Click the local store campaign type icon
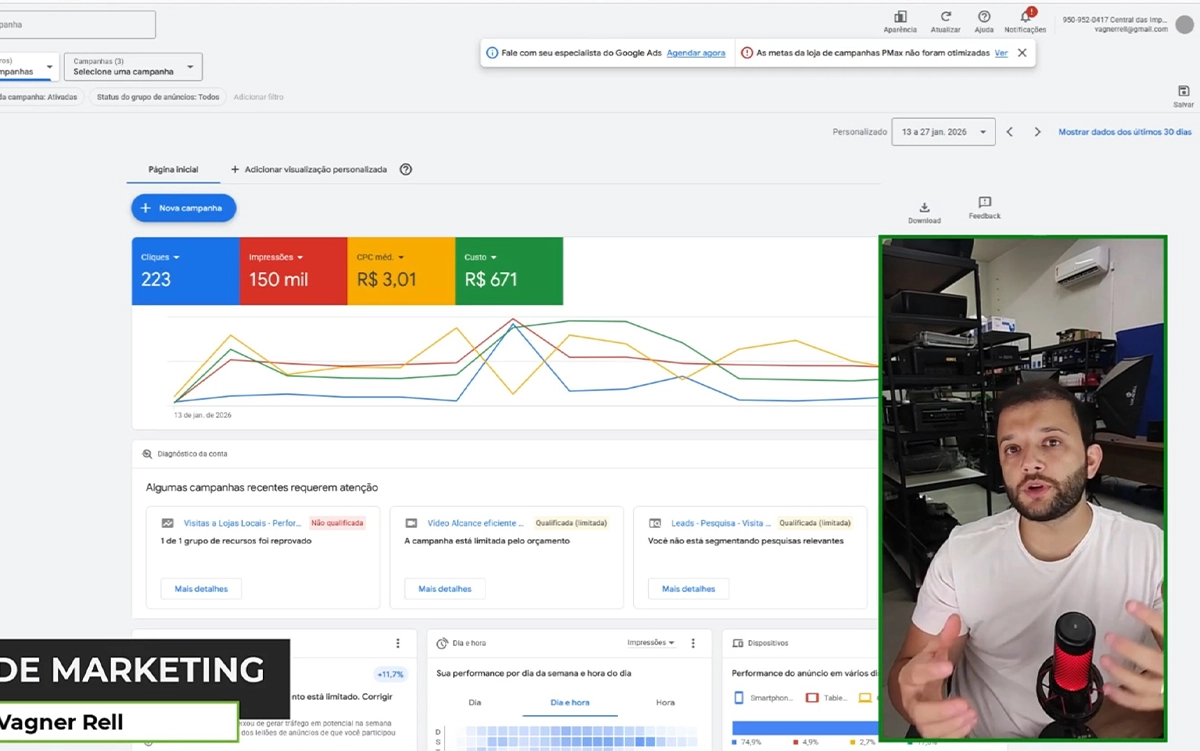 tap(167, 523)
